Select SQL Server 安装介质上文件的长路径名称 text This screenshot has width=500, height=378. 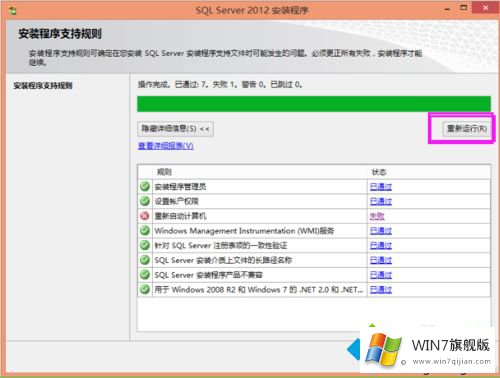223,260
